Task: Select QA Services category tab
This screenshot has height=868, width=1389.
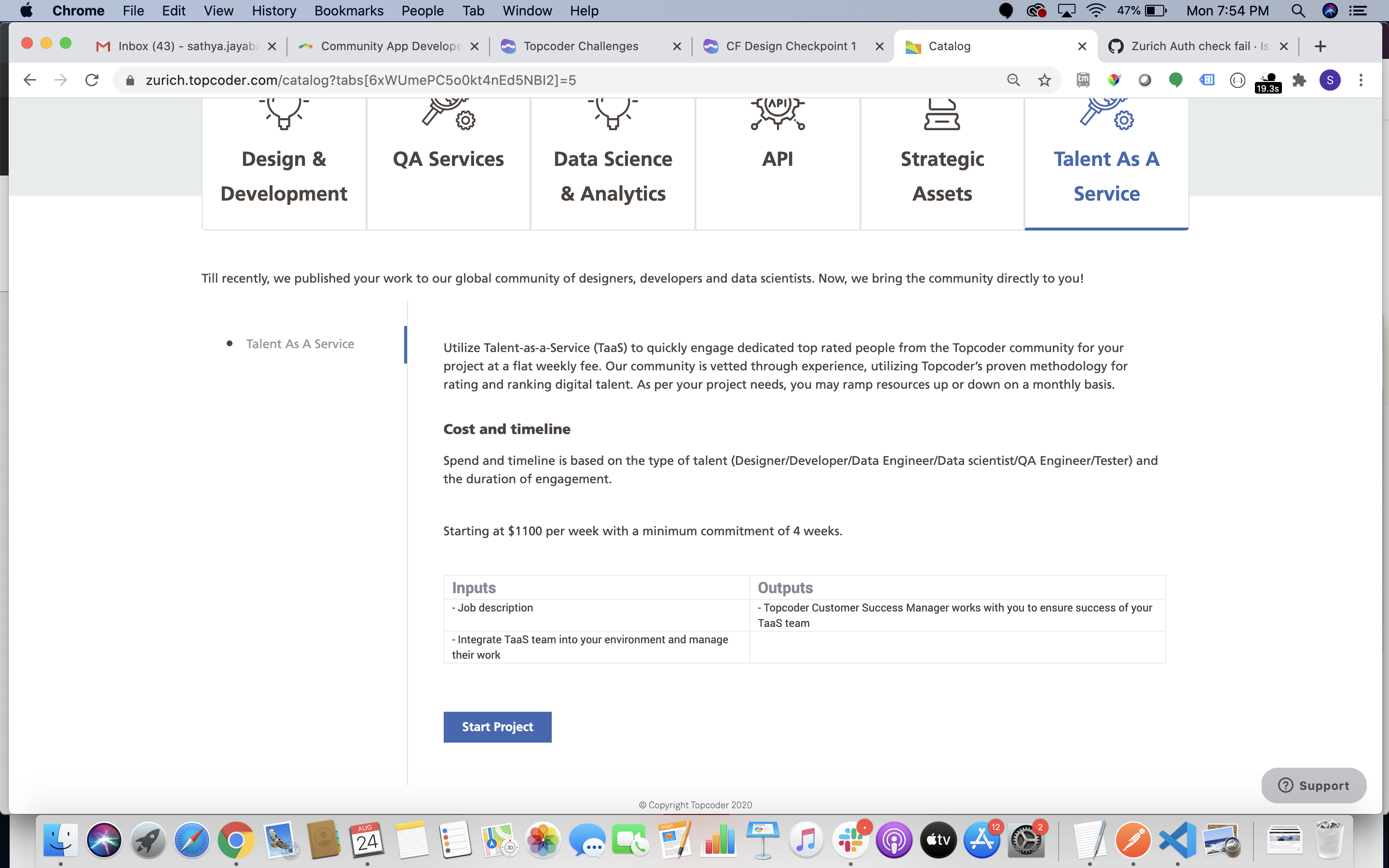Action: pos(448,163)
